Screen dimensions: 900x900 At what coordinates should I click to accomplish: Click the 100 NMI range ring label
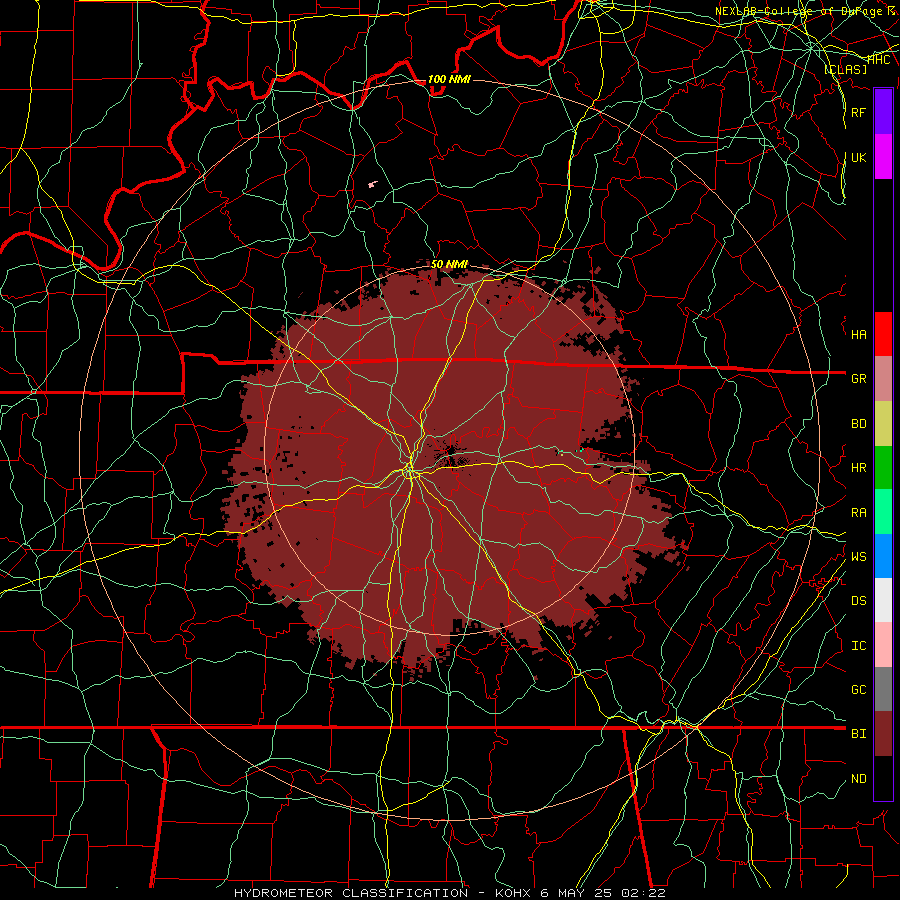[449, 79]
